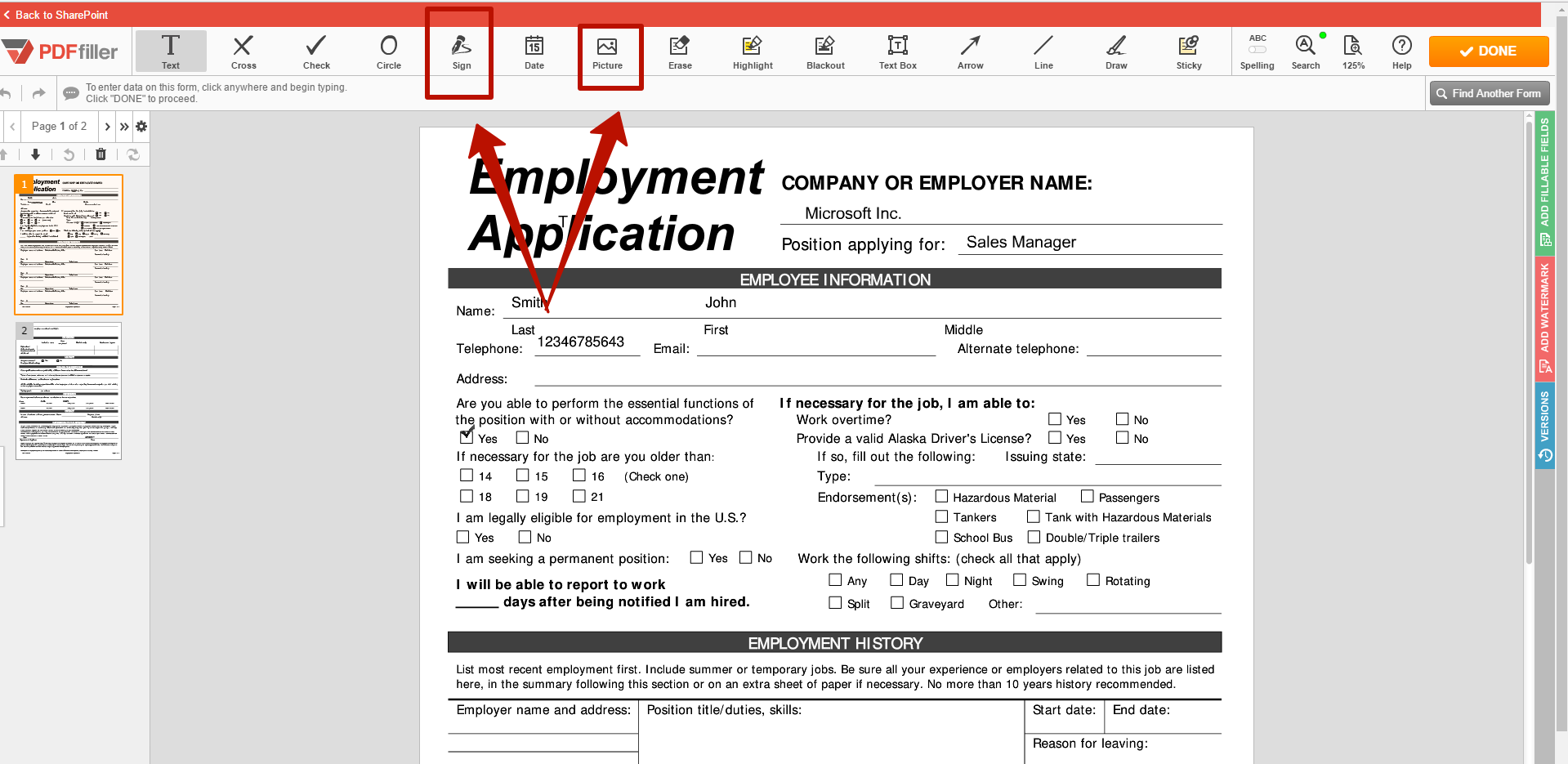Uncheck Yes for essential functions question
The image size is (1568, 764).
pyautogui.click(x=467, y=437)
